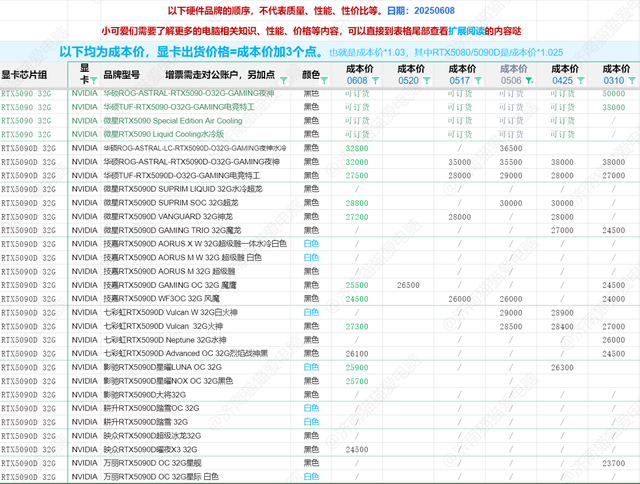This screenshot has width=640, height=484.
Task: Click the price 28800 for 微星 SUPRIM SOC
Action: coord(357,203)
